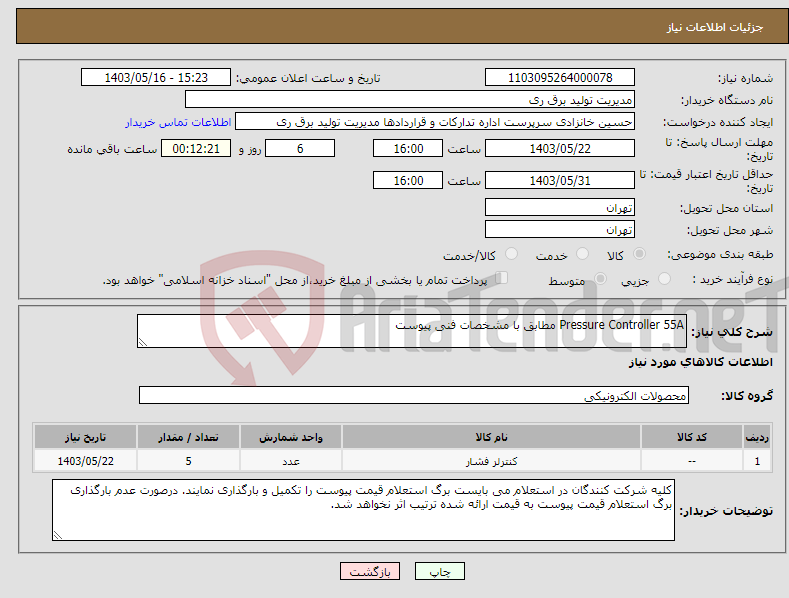Click the response deadline time 16:00 field
Screen dimensions: 789x598
[x=408, y=148]
